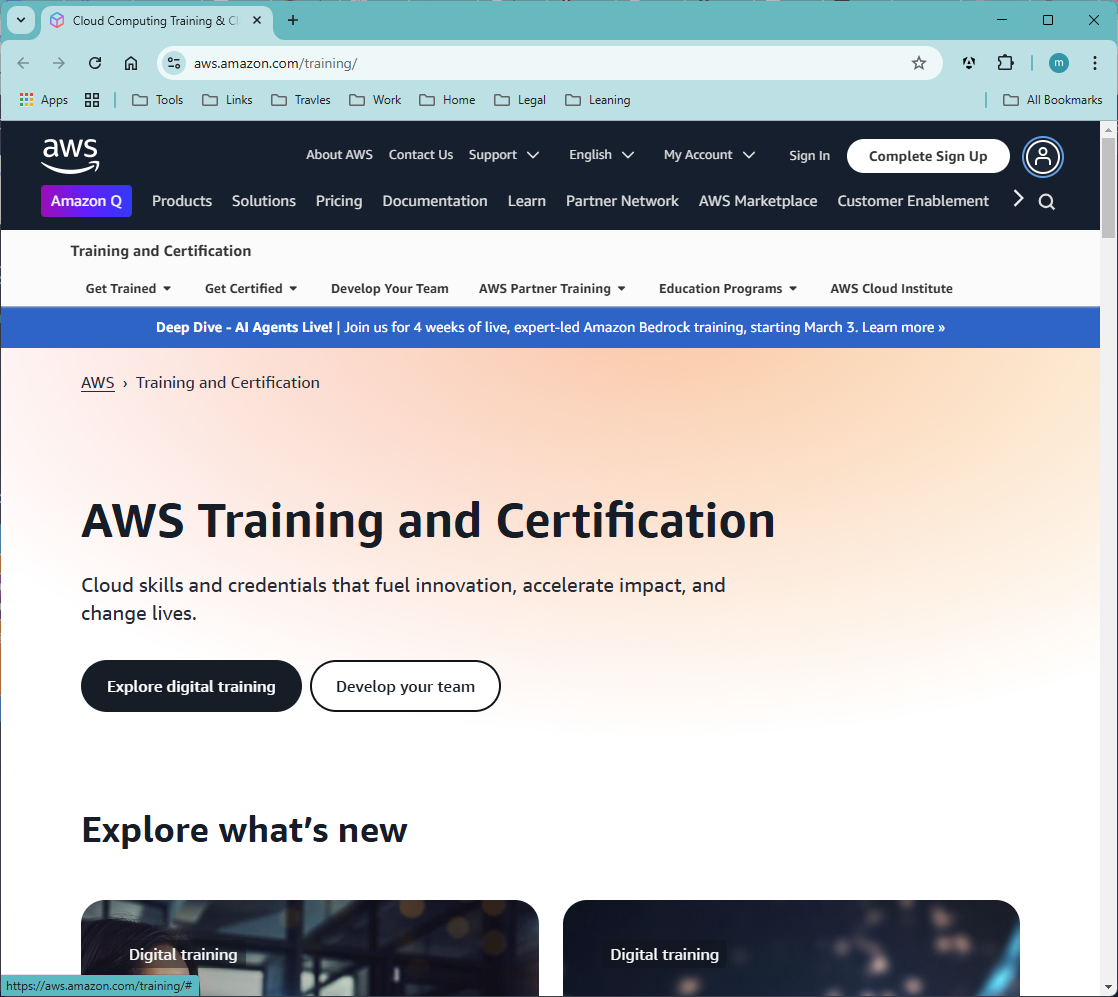Open the AWS Cloud Institute tab
This screenshot has width=1118, height=997.
(x=891, y=289)
